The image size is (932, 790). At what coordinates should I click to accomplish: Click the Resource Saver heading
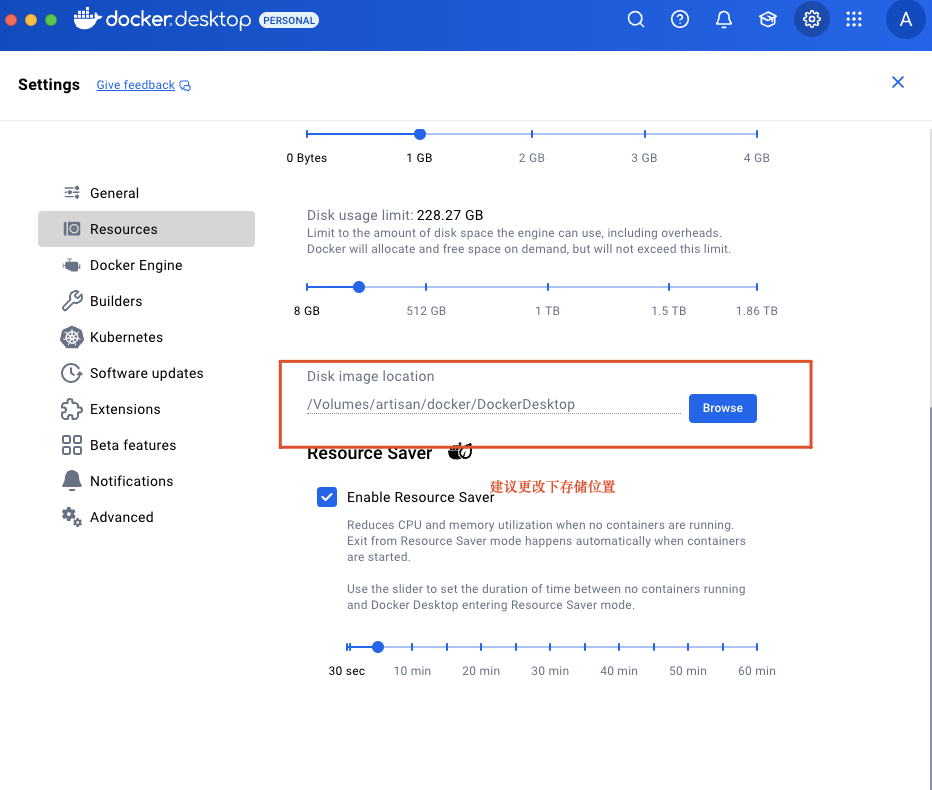coord(369,454)
